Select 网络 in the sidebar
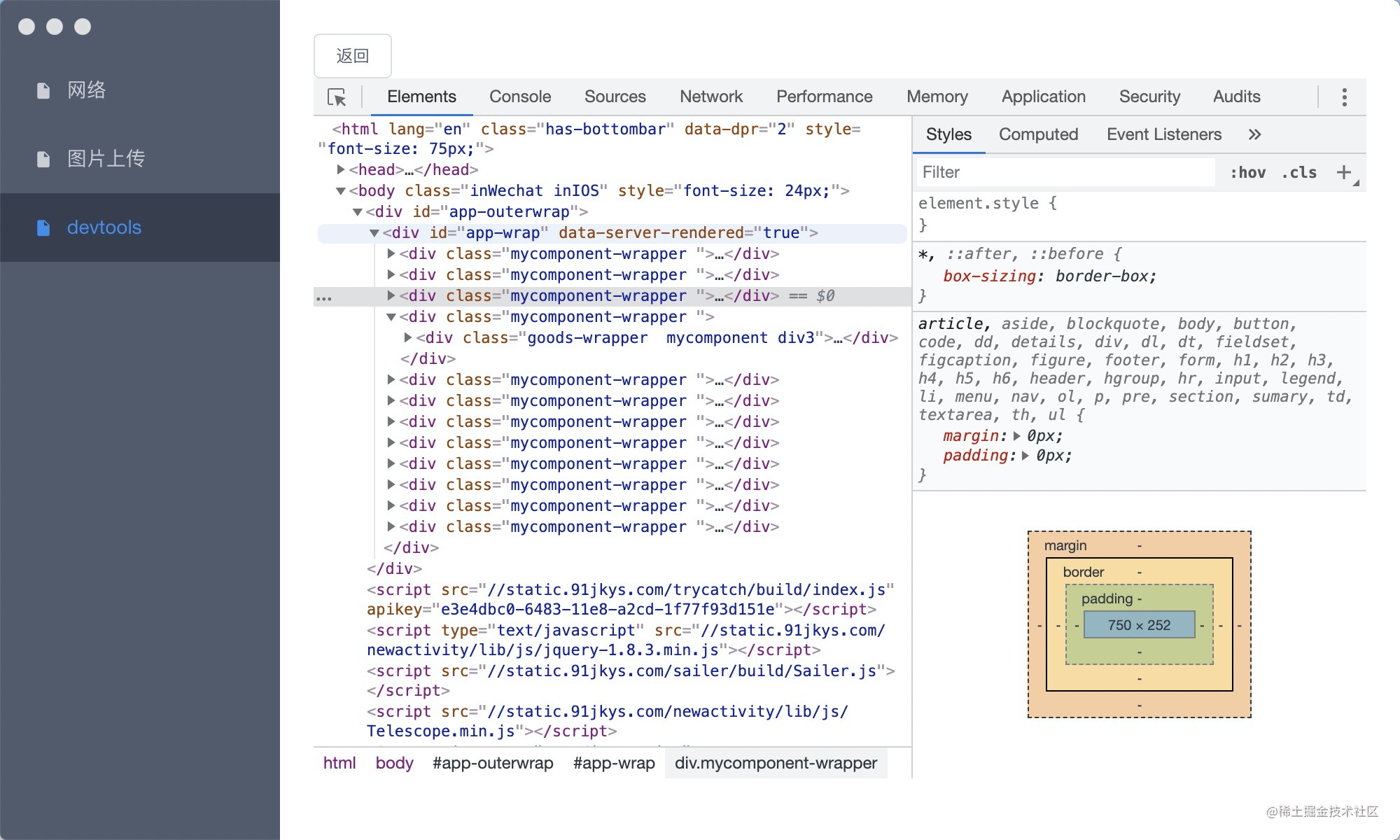This screenshot has height=840, width=1400. 140,90
